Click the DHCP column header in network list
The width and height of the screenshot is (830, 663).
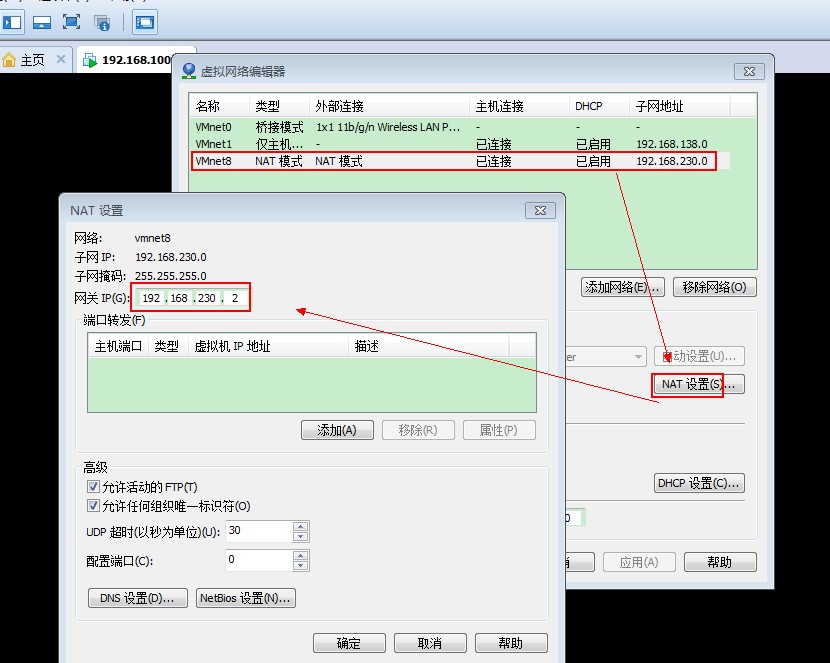coord(599,106)
